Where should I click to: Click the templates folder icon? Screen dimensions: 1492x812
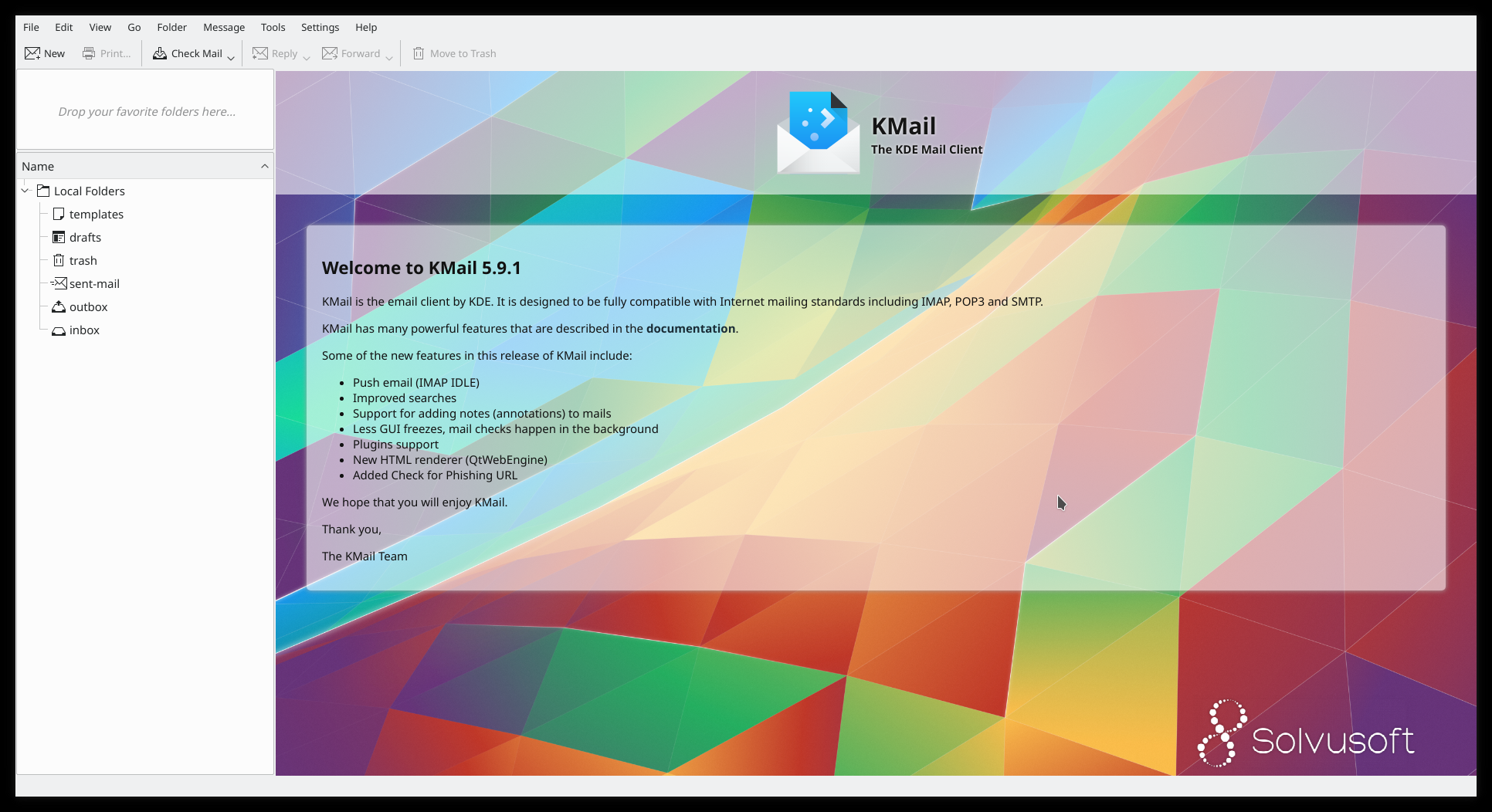pos(59,214)
